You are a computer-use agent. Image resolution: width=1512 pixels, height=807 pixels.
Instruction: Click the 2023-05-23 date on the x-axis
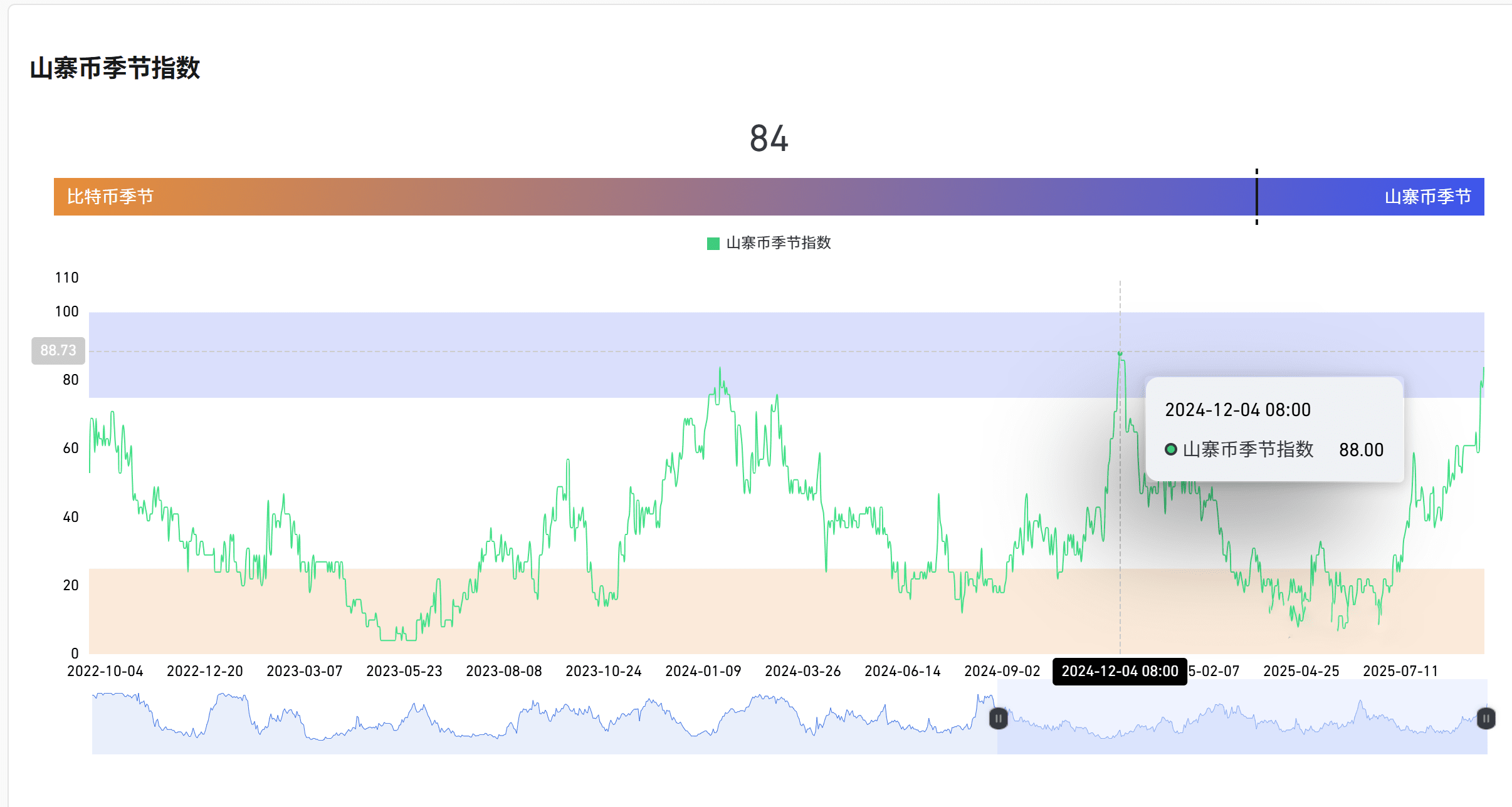[x=404, y=671]
